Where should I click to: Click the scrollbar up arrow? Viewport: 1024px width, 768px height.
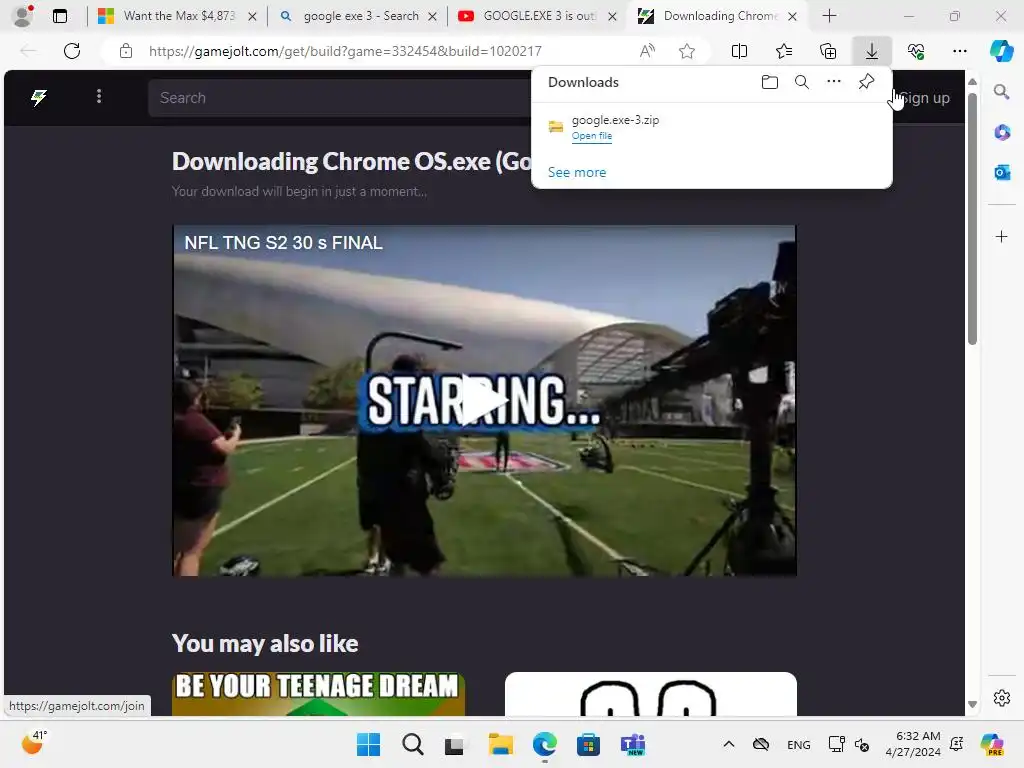pos(972,82)
